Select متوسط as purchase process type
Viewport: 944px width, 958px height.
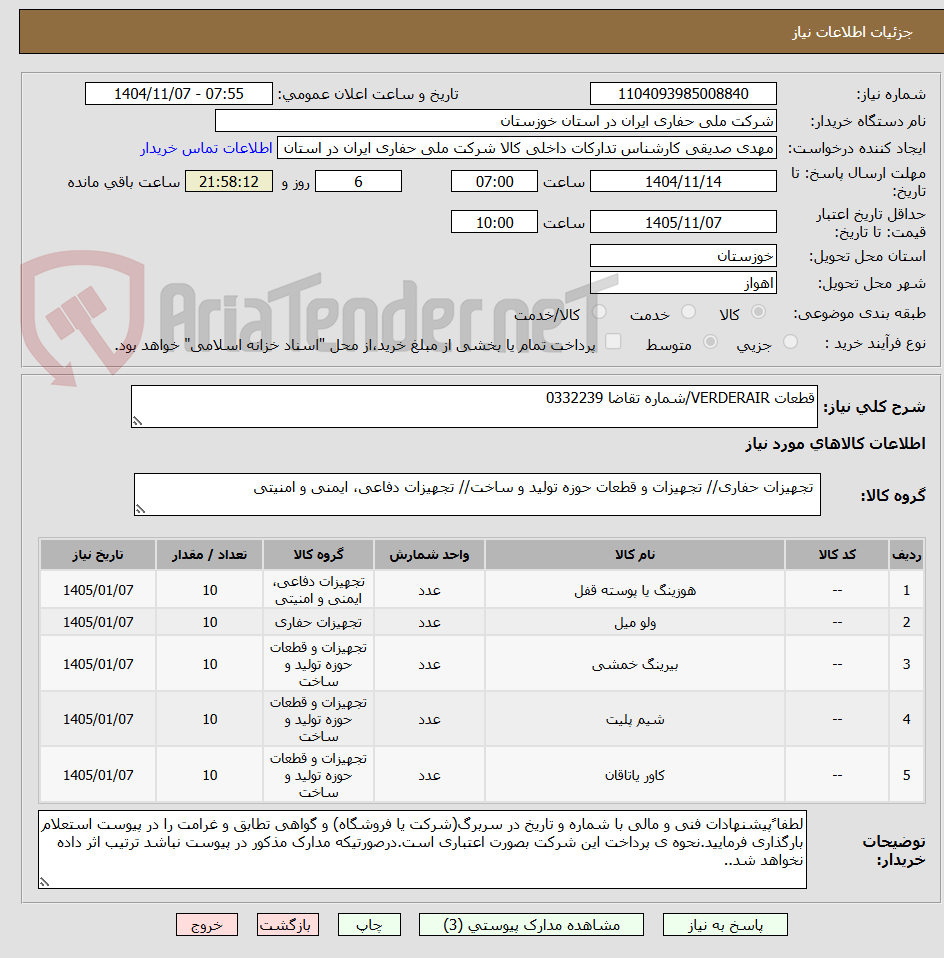coord(710,341)
